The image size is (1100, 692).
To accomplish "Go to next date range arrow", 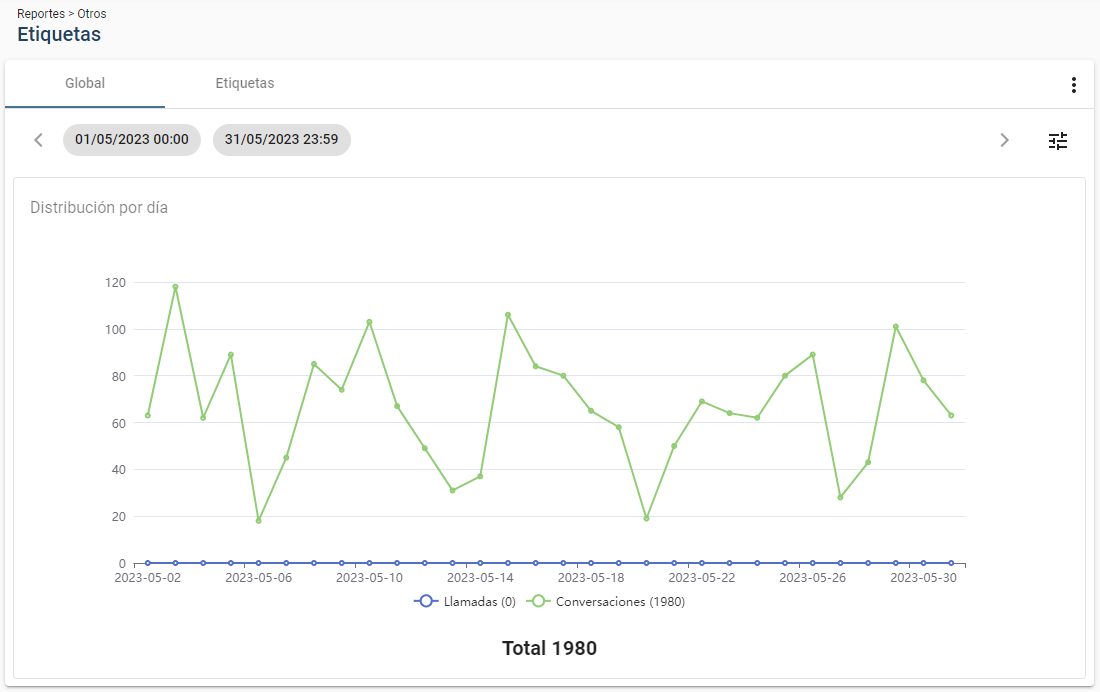I will (x=1004, y=140).
